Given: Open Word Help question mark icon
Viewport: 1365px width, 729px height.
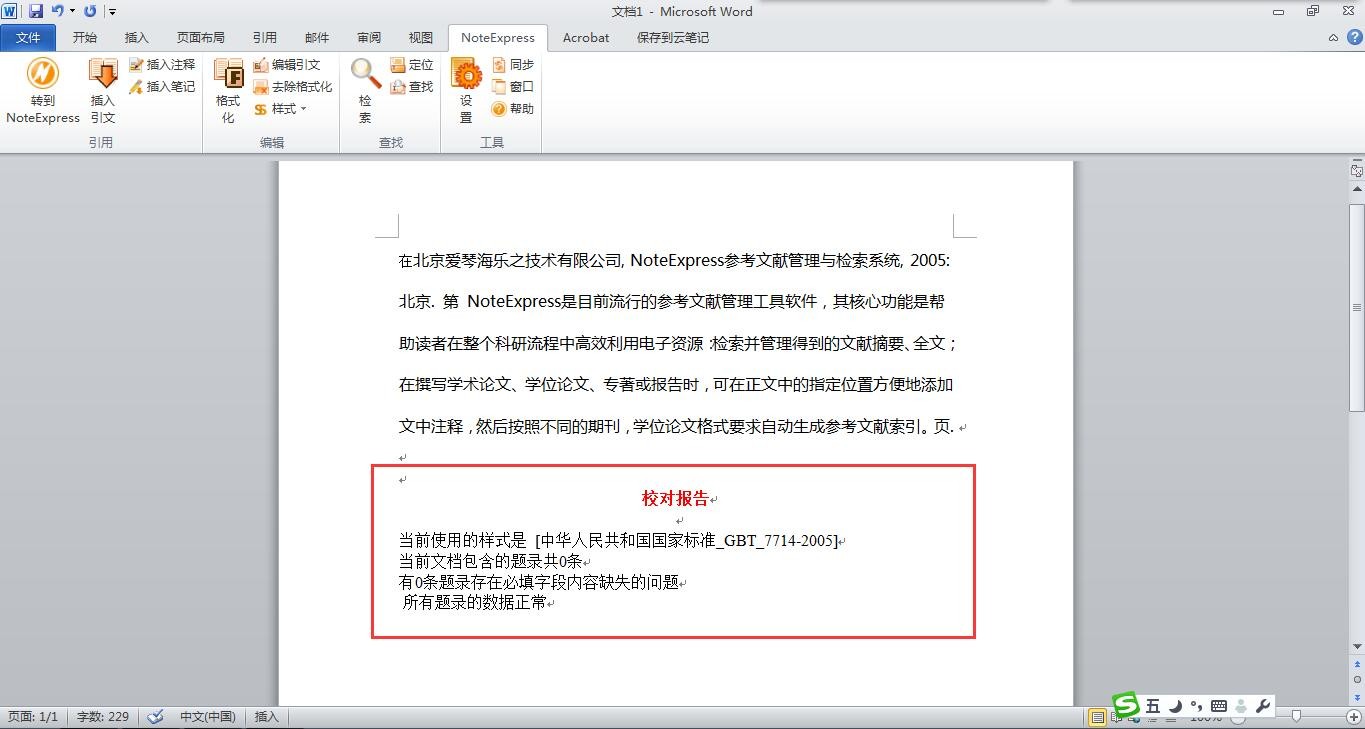Looking at the screenshot, I should click(x=1353, y=37).
